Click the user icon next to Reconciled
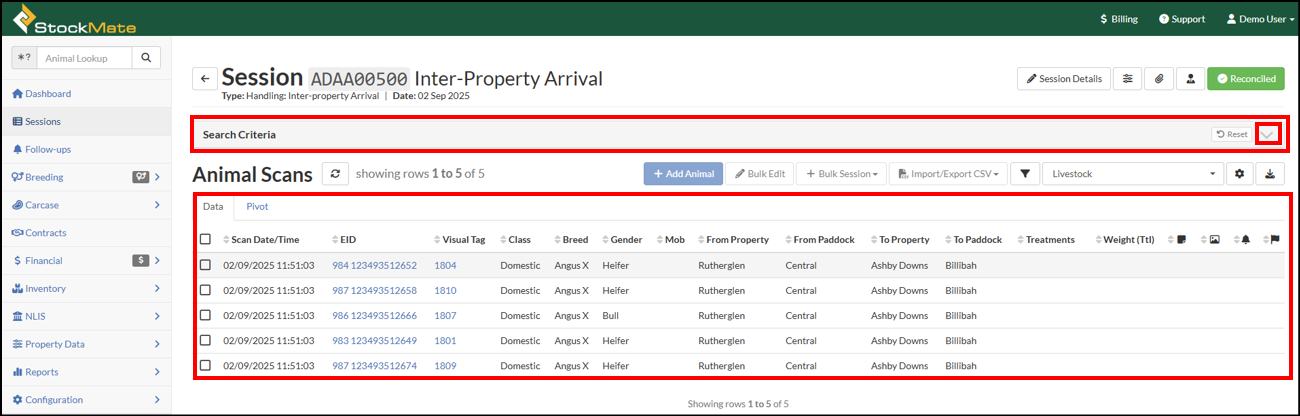The width and height of the screenshot is (1300, 416). coord(1190,79)
